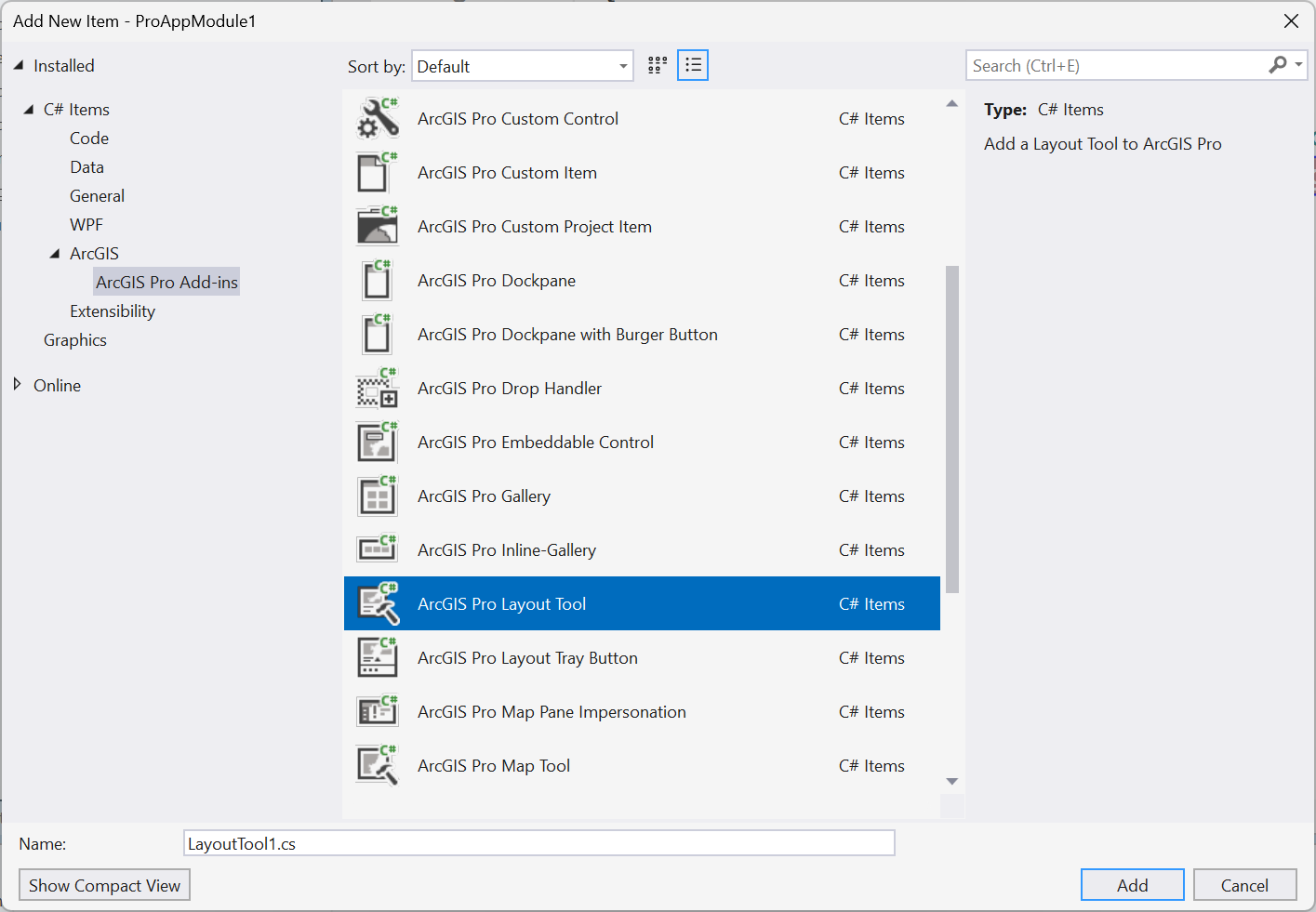Screen dimensions: 1316x912
Task: Select ArcGIS Pro Inline-Gallery text
Action: [507, 549]
